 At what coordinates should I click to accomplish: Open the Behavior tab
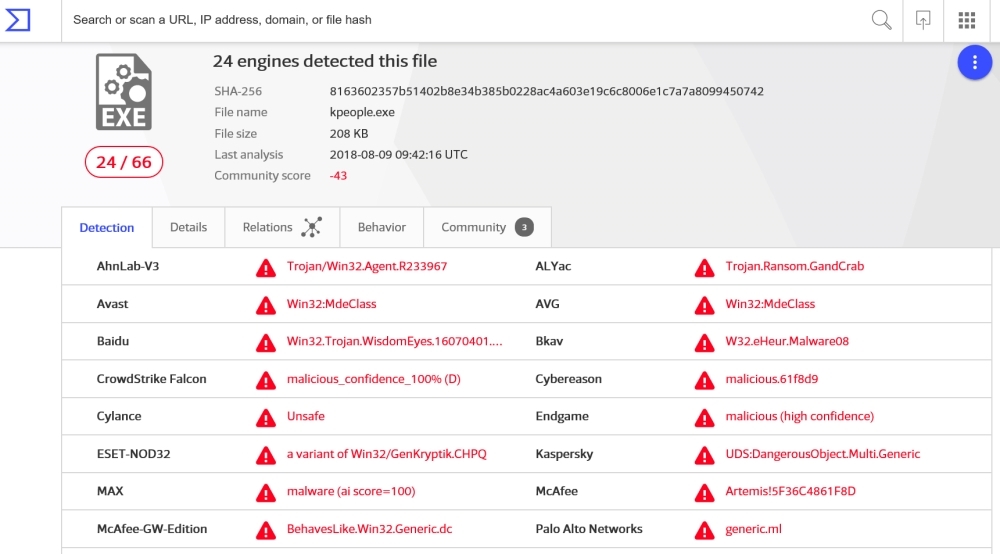(381, 228)
